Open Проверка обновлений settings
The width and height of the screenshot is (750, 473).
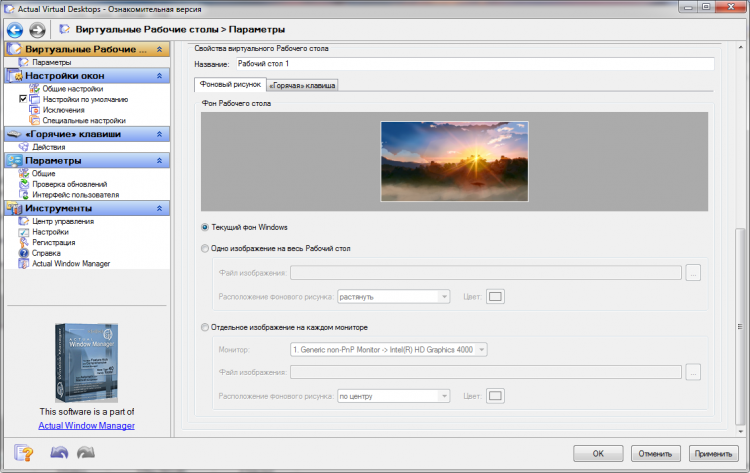(x=70, y=184)
